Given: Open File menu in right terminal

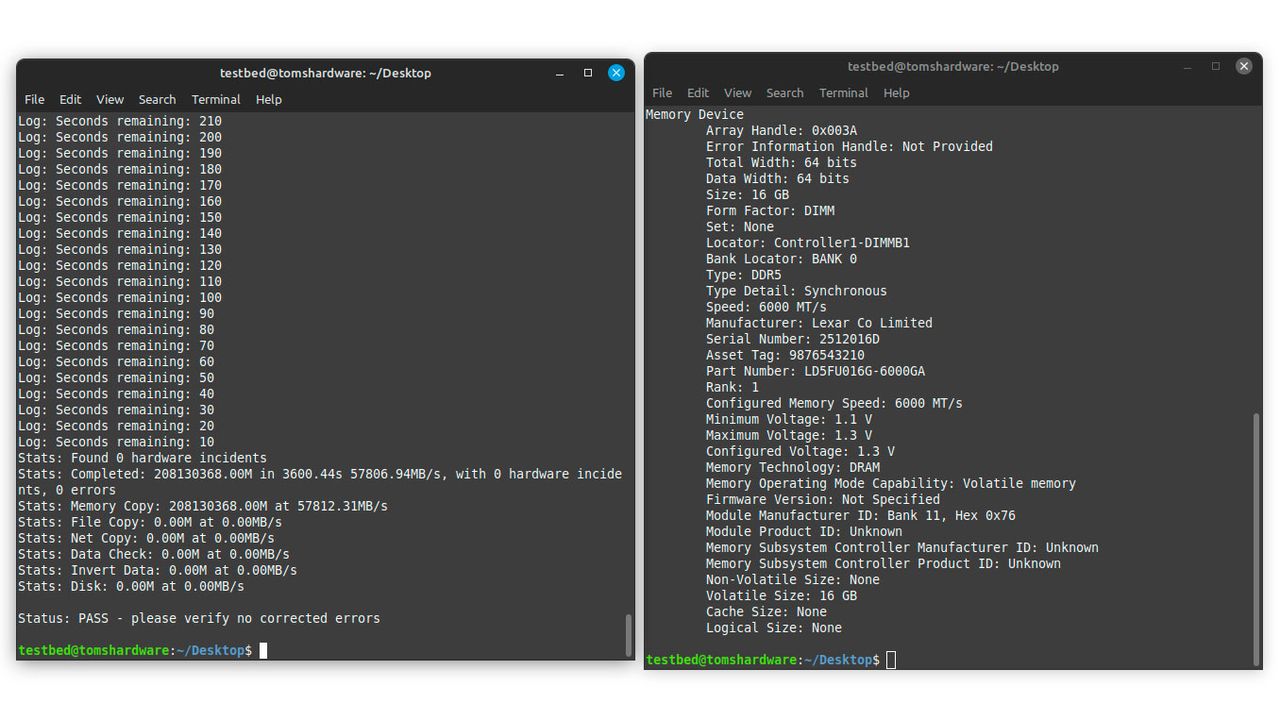Looking at the screenshot, I should [x=662, y=92].
